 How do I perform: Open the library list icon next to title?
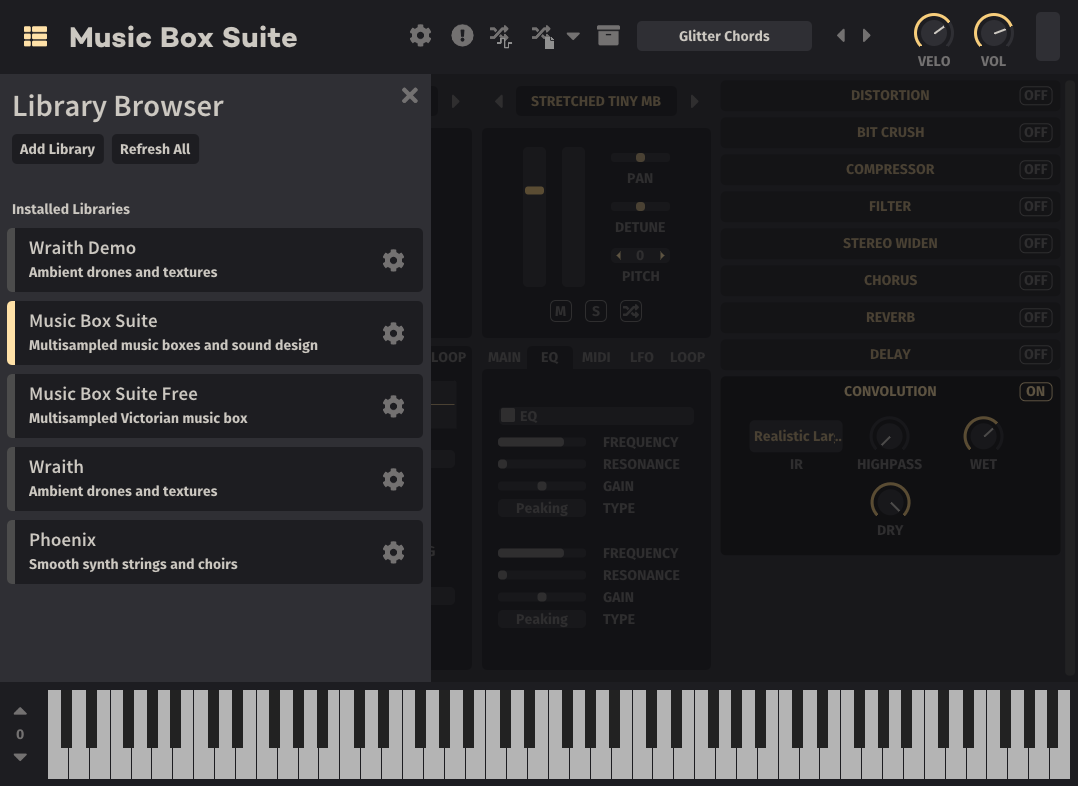pyautogui.click(x=35, y=36)
